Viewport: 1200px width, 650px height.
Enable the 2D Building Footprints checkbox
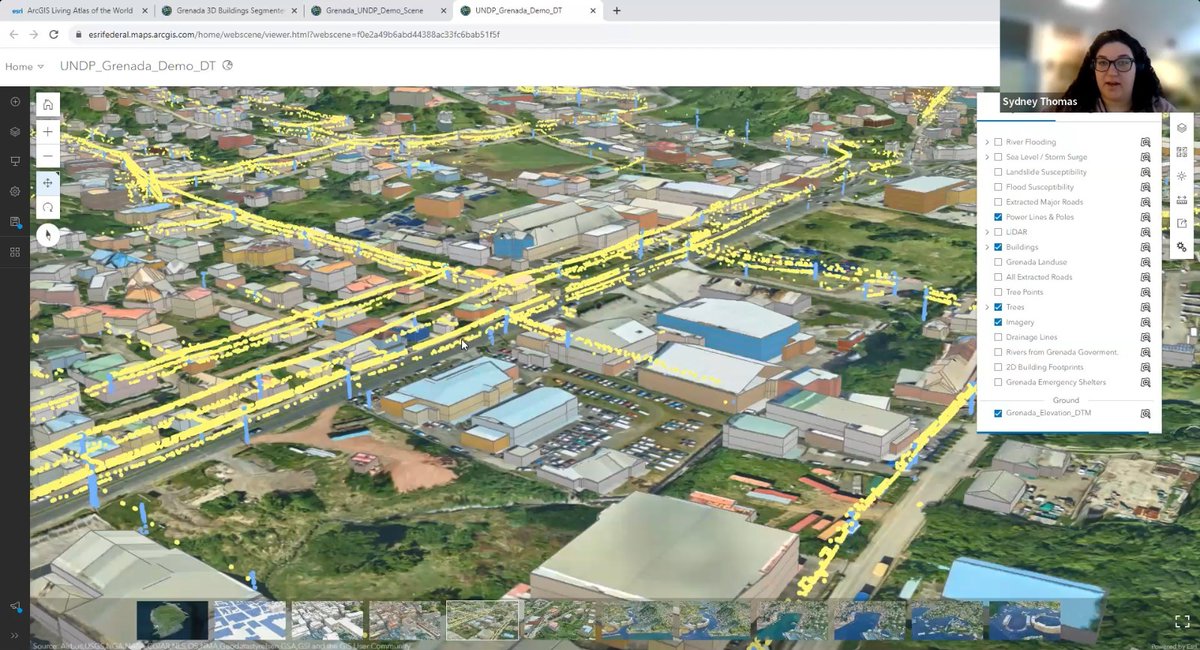click(998, 367)
